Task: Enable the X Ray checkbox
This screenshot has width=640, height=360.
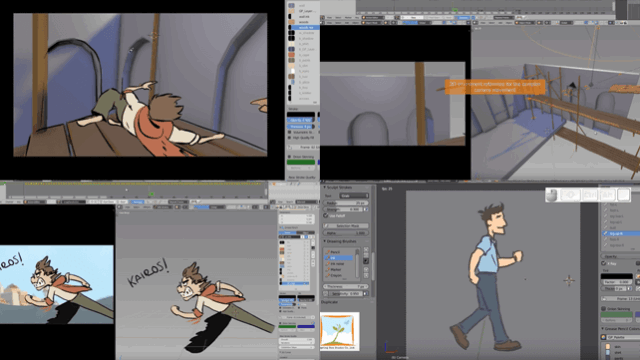Action: pos(604,263)
